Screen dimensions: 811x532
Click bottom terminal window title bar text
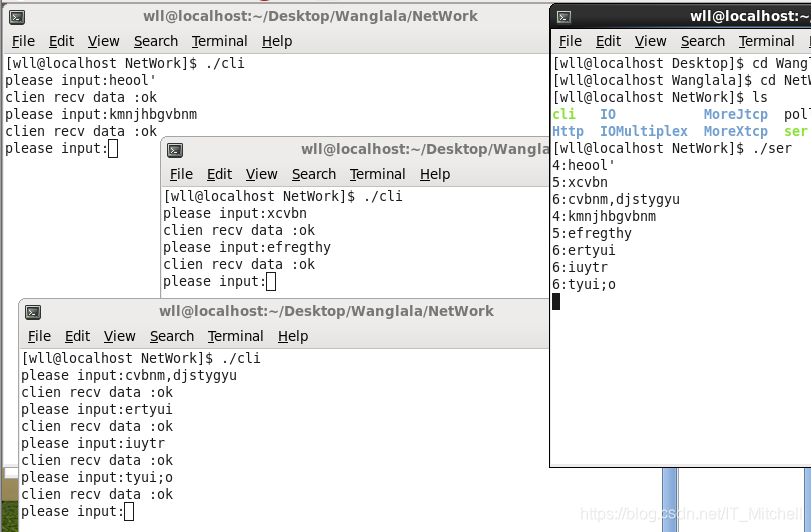tap(326, 311)
